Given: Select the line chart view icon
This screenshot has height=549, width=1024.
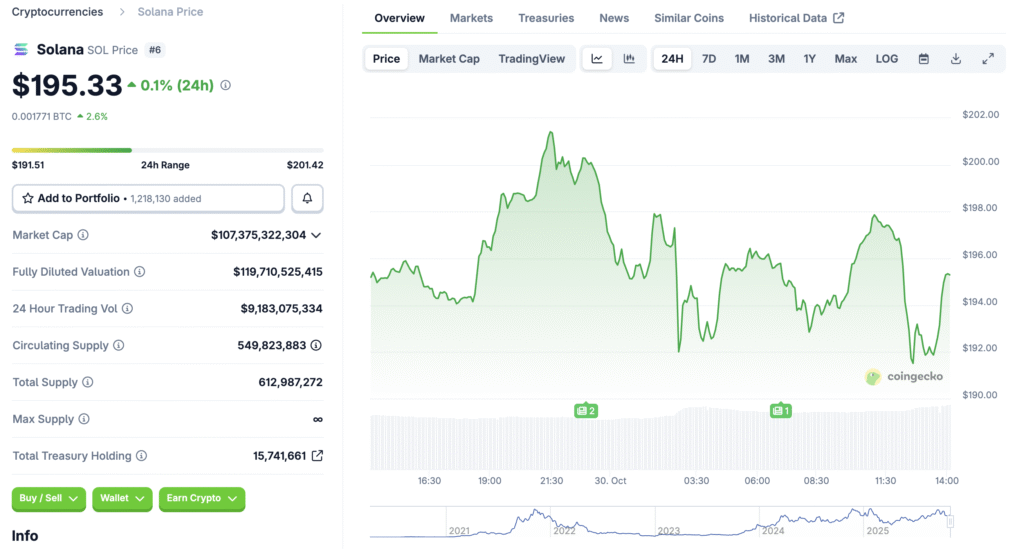Looking at the screenshot, I should 597,59.
